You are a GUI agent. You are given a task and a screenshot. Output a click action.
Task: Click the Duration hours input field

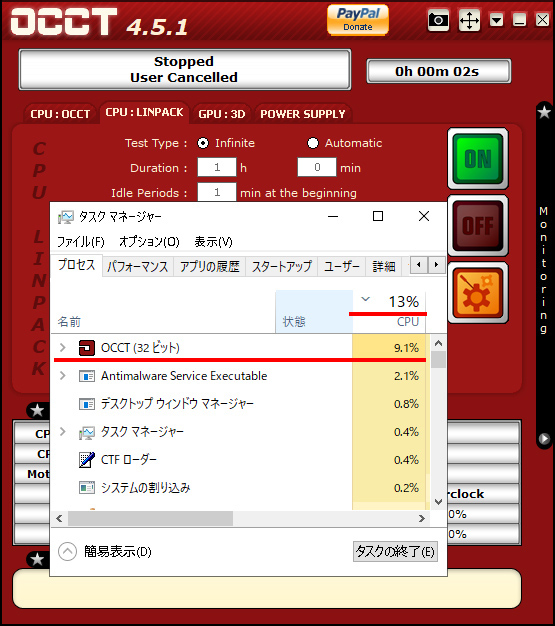point(217,167)
